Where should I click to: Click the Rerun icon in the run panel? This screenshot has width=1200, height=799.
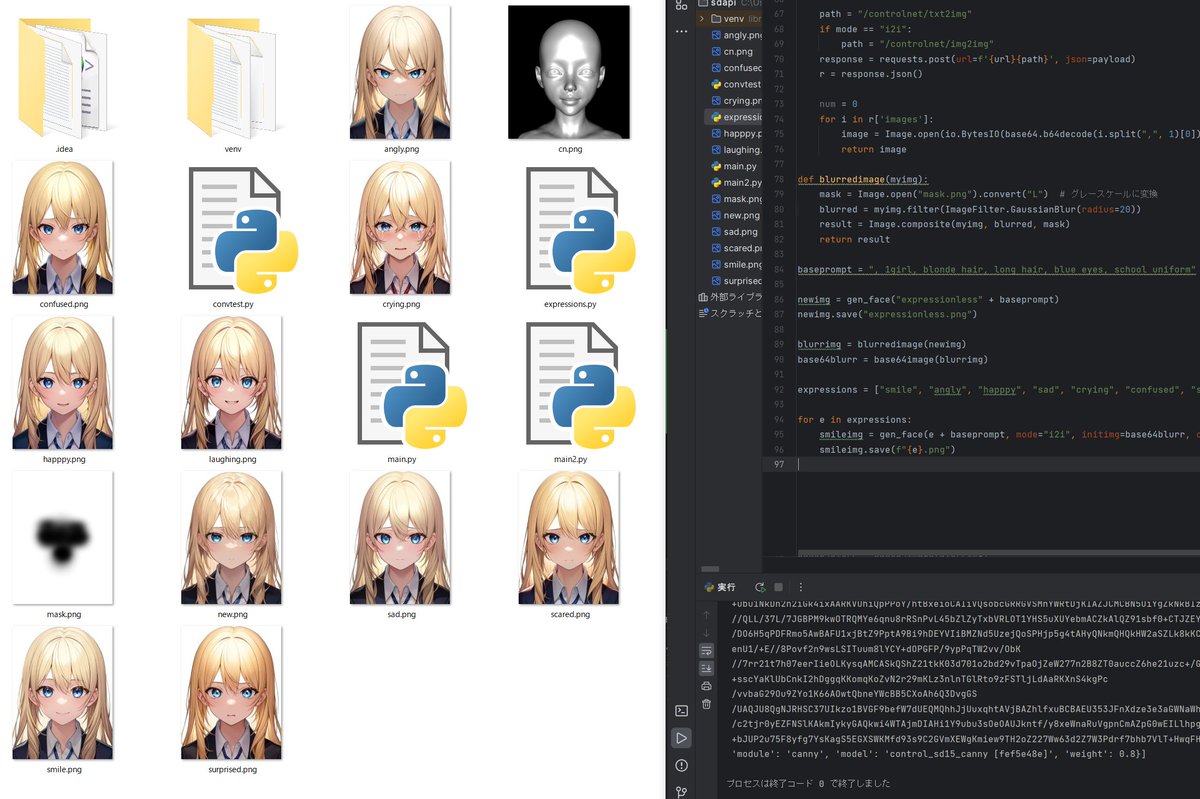pos(760,587)
